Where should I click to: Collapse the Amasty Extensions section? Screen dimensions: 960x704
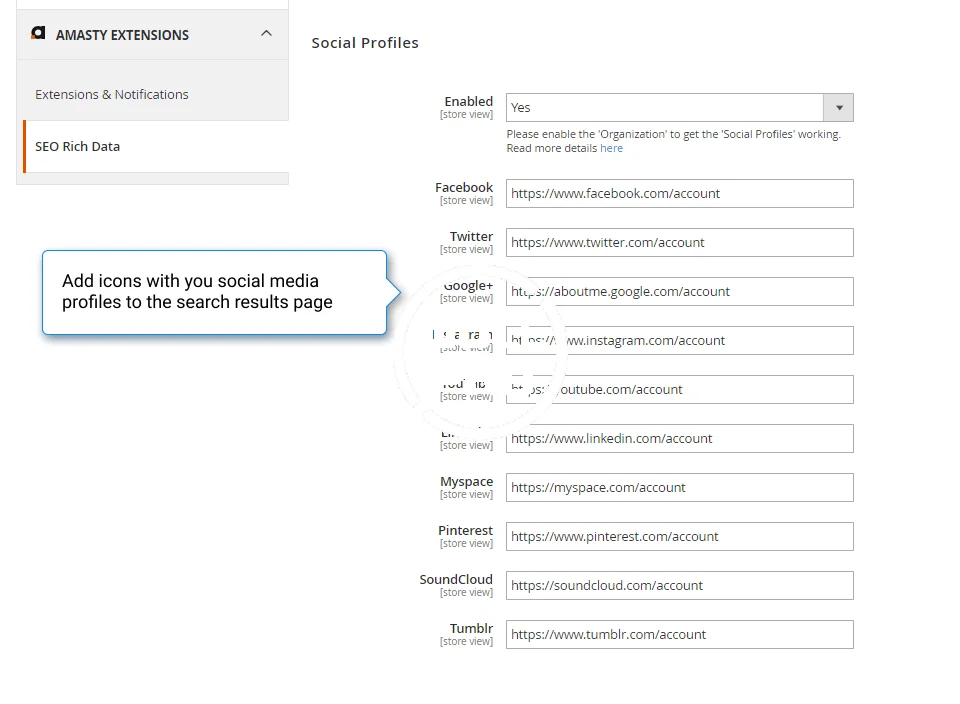(266, 34)
